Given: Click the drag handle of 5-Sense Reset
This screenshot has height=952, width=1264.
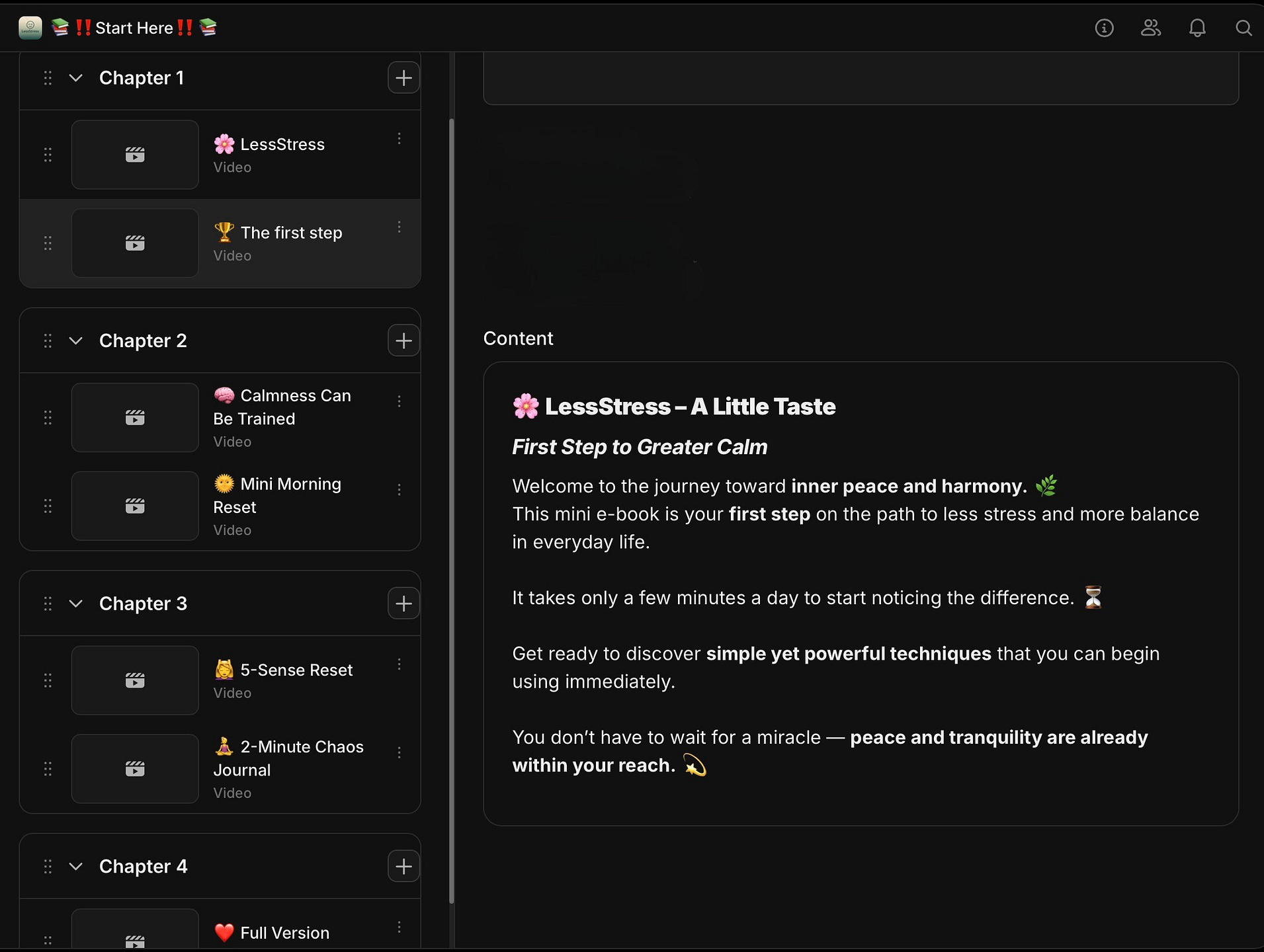Looking at the screenshot, I should [48, 680].
